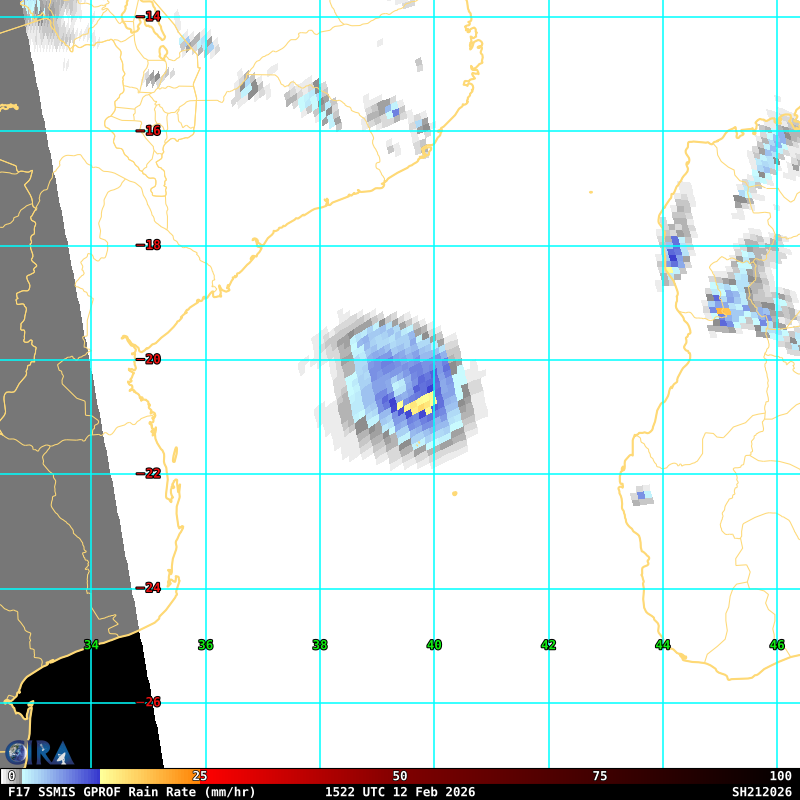
Task: Click the 40 longitude label
Action: [434, 645]
